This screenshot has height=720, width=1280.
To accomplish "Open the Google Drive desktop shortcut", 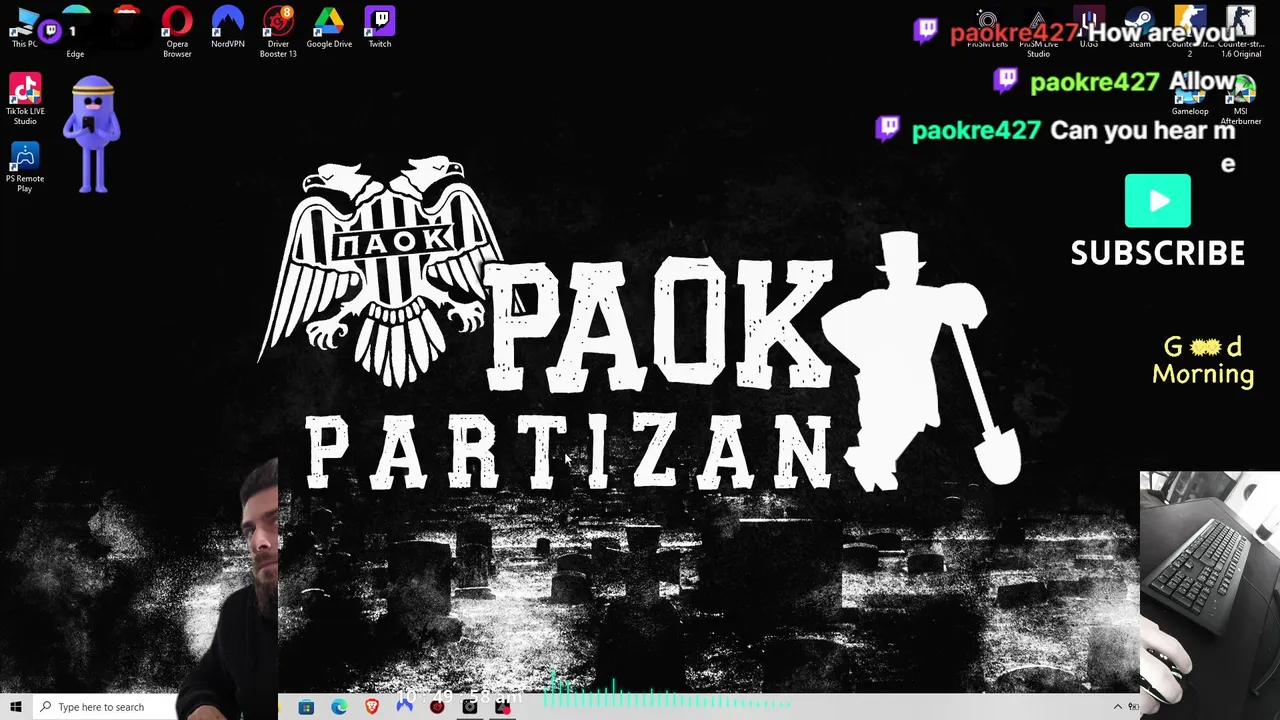I will click(x=329, y=27).
